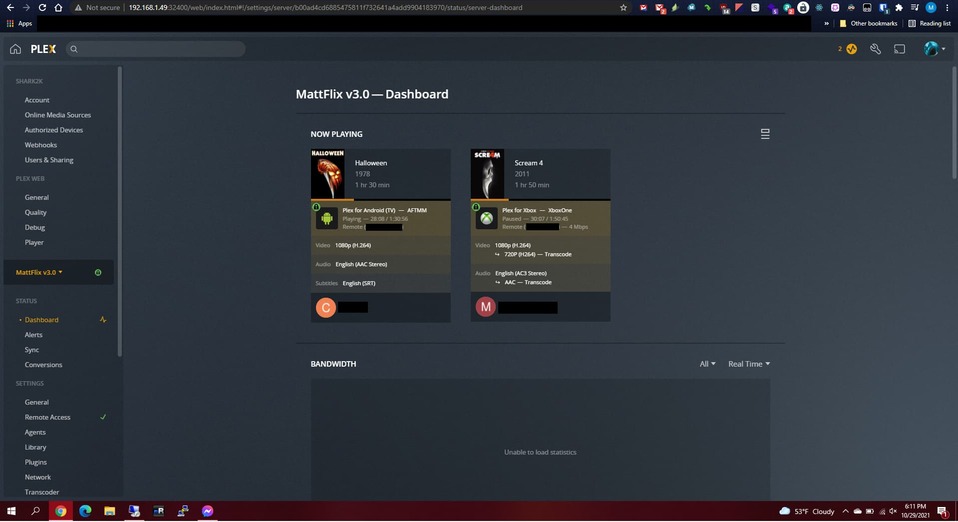Open File Explorer from the taskbar
958x522 pixels.
click(109, 511)
